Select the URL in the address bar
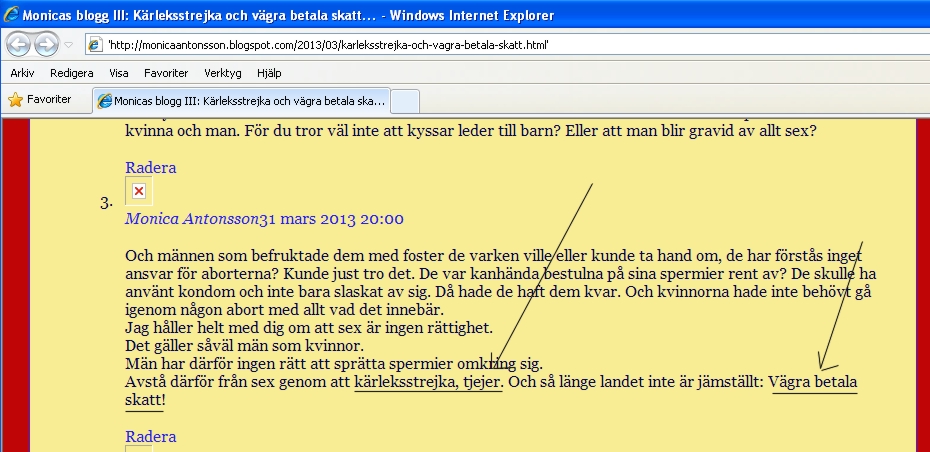The width and height of the screenshot is (930, 452). pyautogui.click(x=327, y=45)
